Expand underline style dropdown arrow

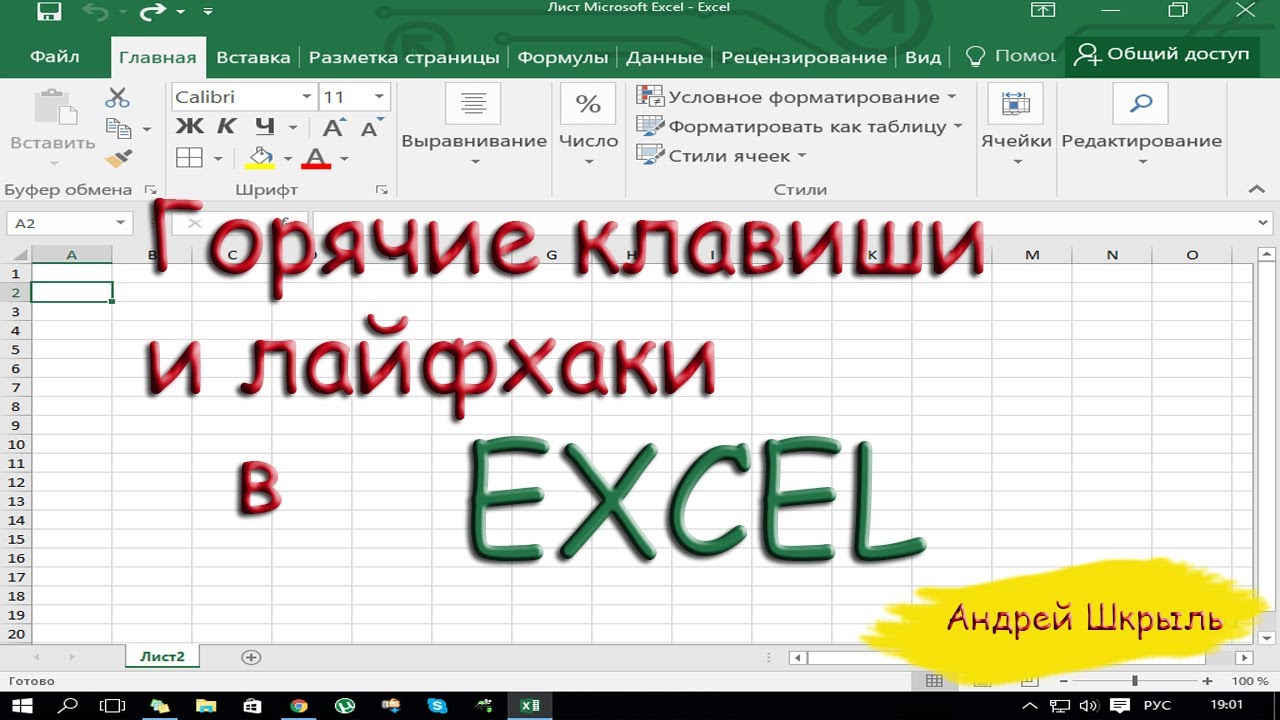click(x=292, y=128)
